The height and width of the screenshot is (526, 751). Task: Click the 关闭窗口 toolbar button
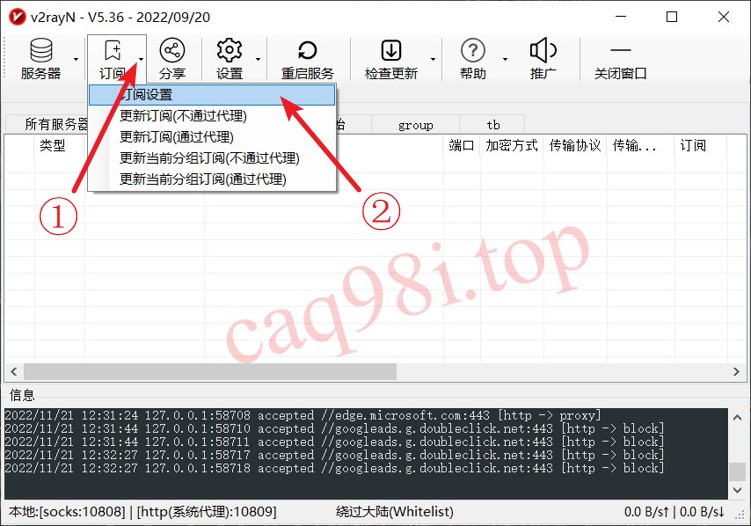tap(620, 58)
